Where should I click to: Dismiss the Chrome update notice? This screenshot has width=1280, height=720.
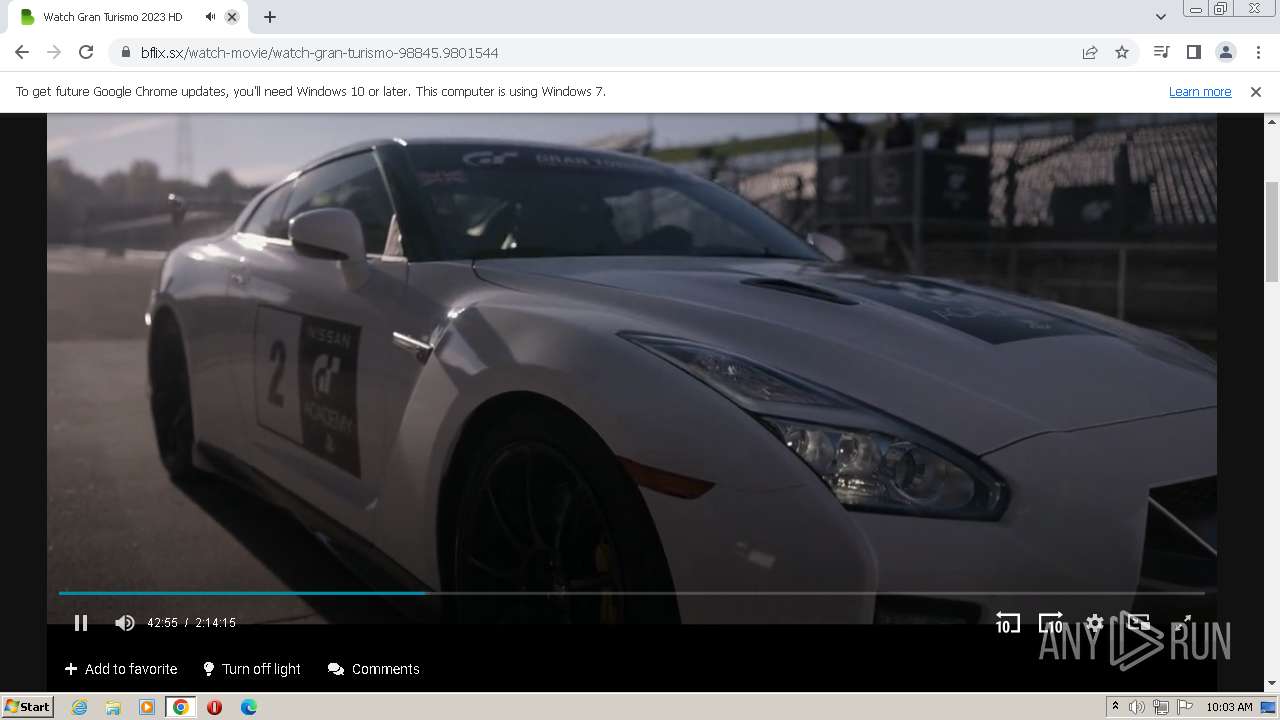pyautogui.click(x=1256, y=91)
